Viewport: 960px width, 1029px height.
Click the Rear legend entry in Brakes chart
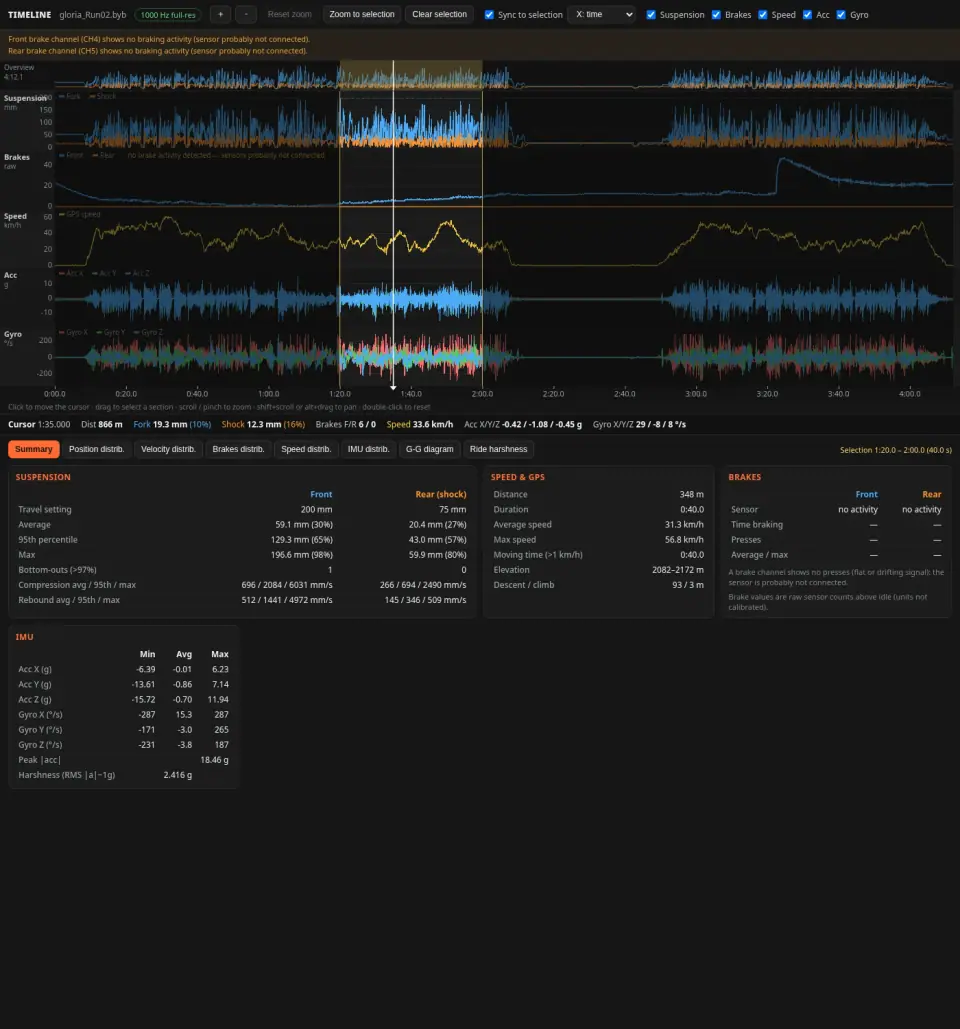tap(104, 156)
